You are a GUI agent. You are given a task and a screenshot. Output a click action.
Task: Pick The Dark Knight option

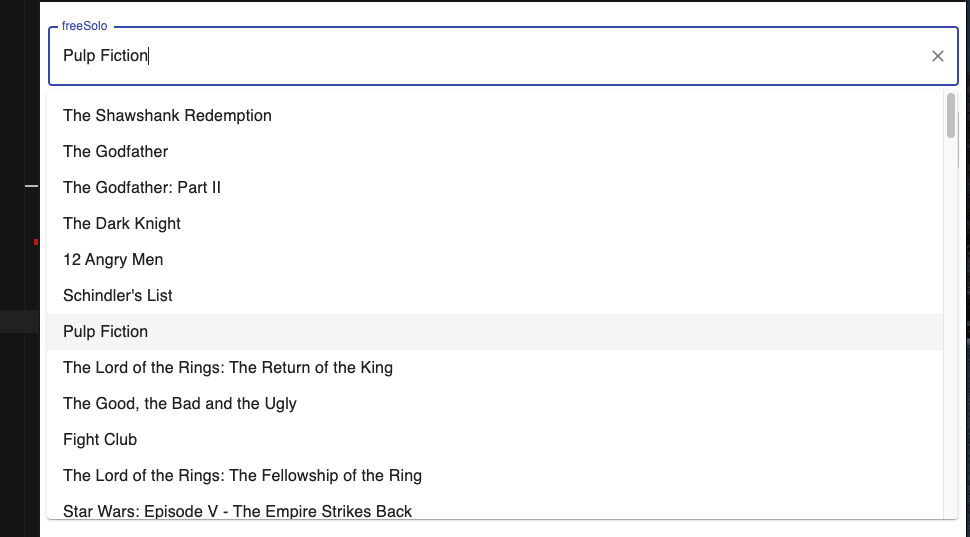tap(122, 224)
